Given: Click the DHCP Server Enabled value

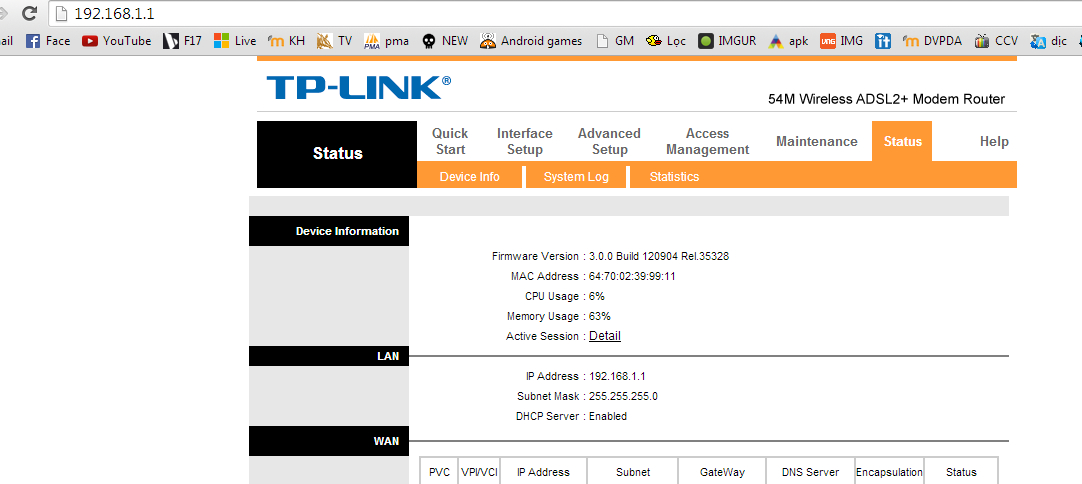Looking at the screenshot, I should pos(607,416).
